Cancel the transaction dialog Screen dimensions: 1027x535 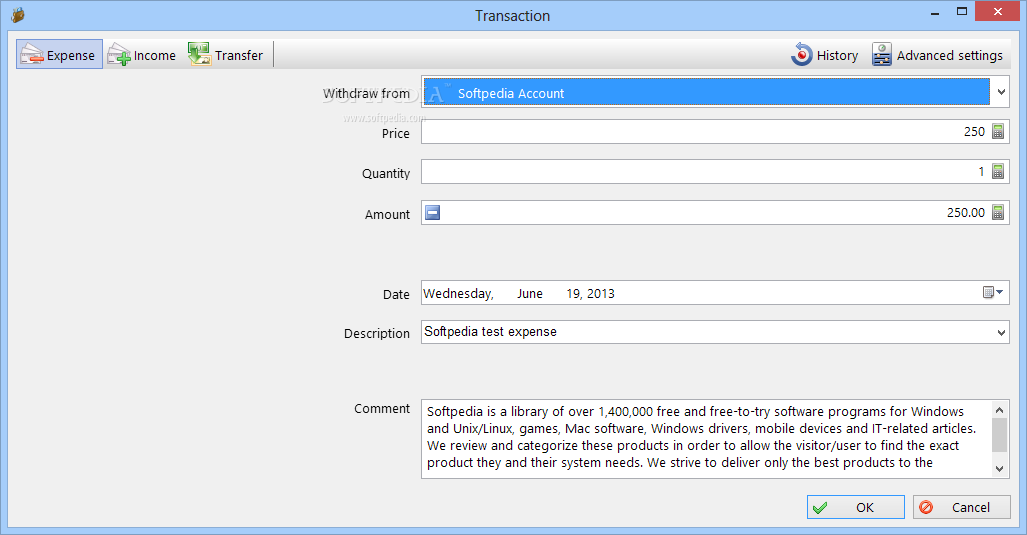962,507
